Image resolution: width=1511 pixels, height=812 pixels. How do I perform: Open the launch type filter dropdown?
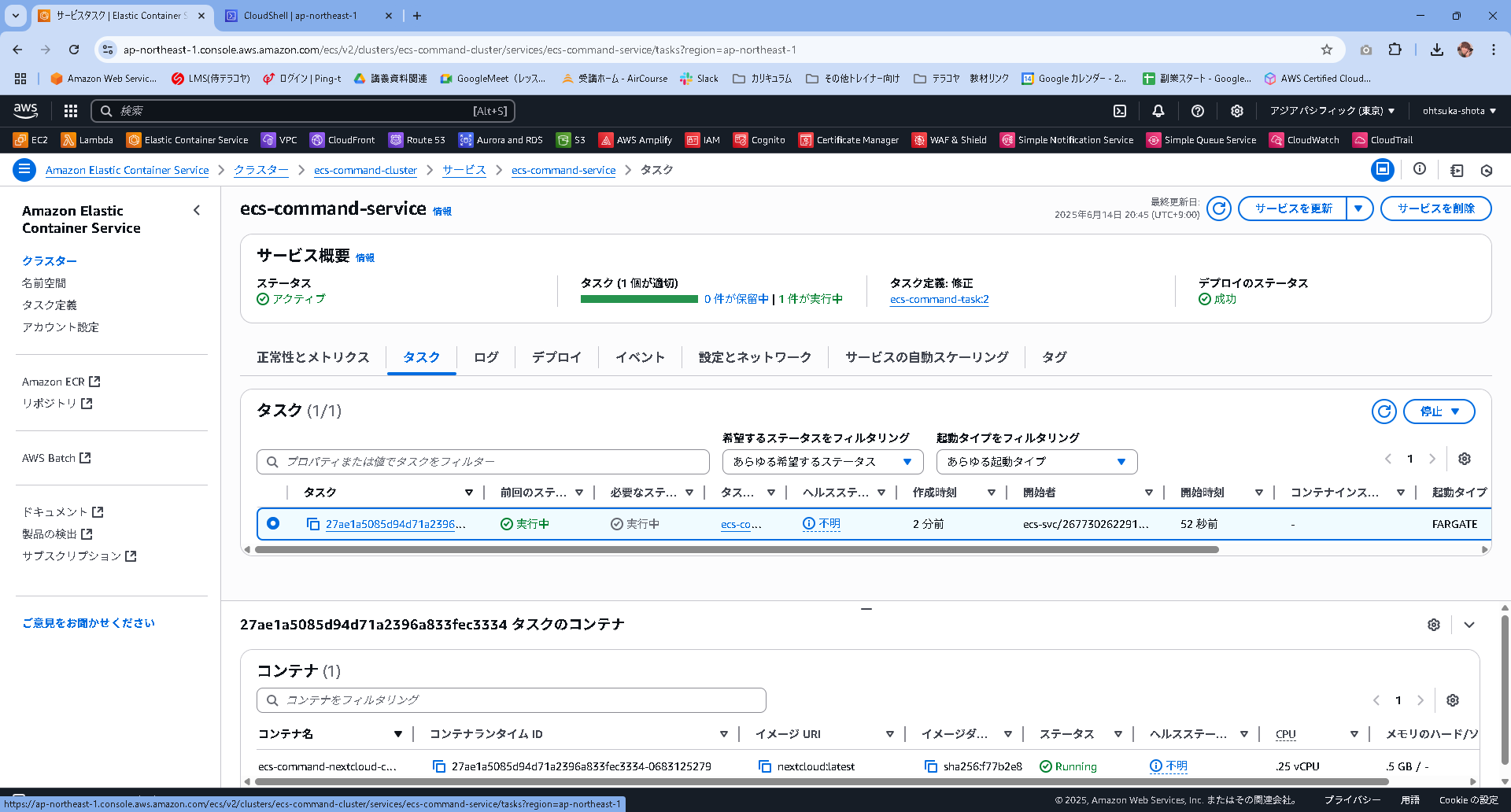[1036, 462]
